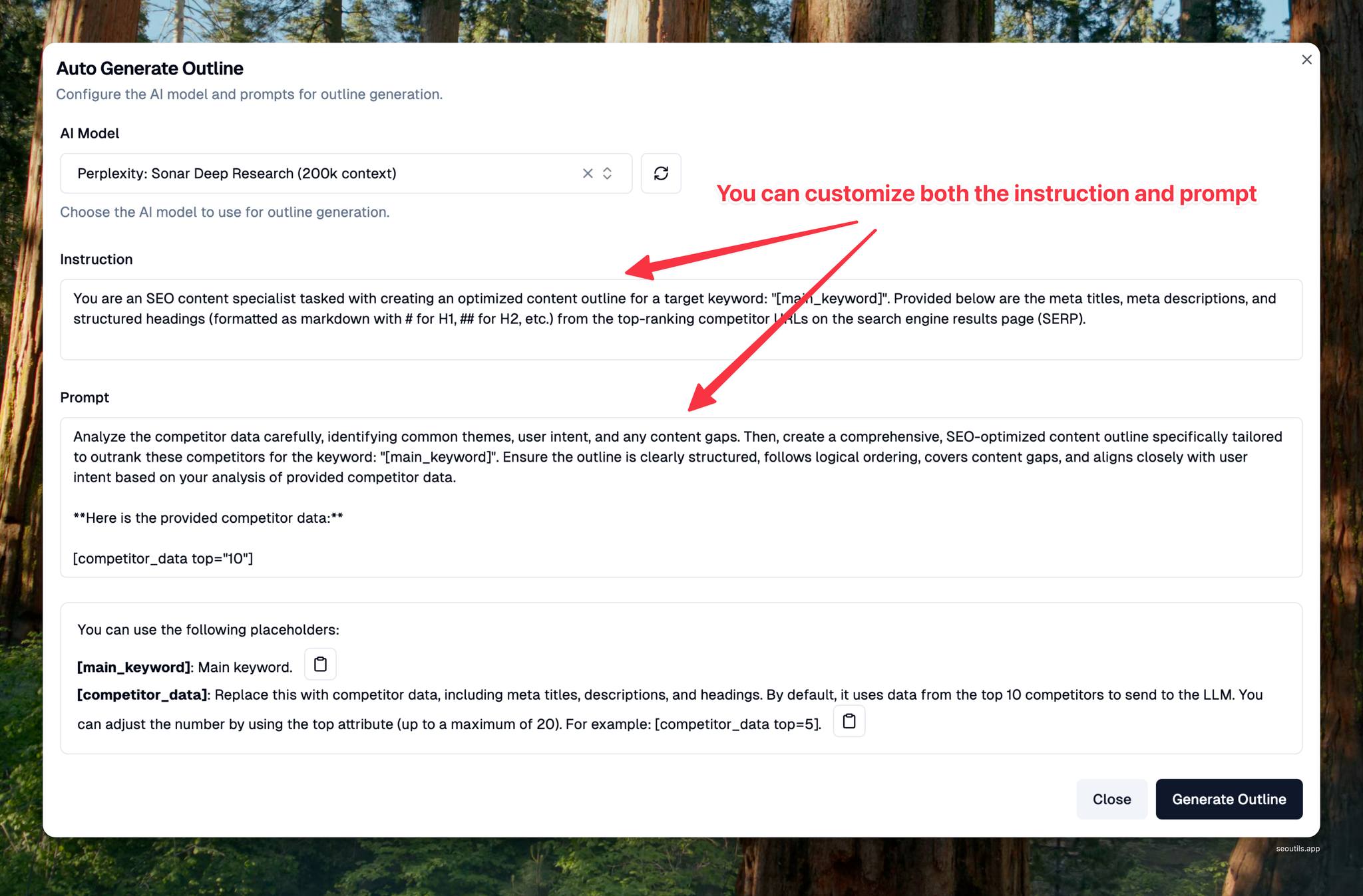Click the seoutils.app watermark text

pos(1297,849)
